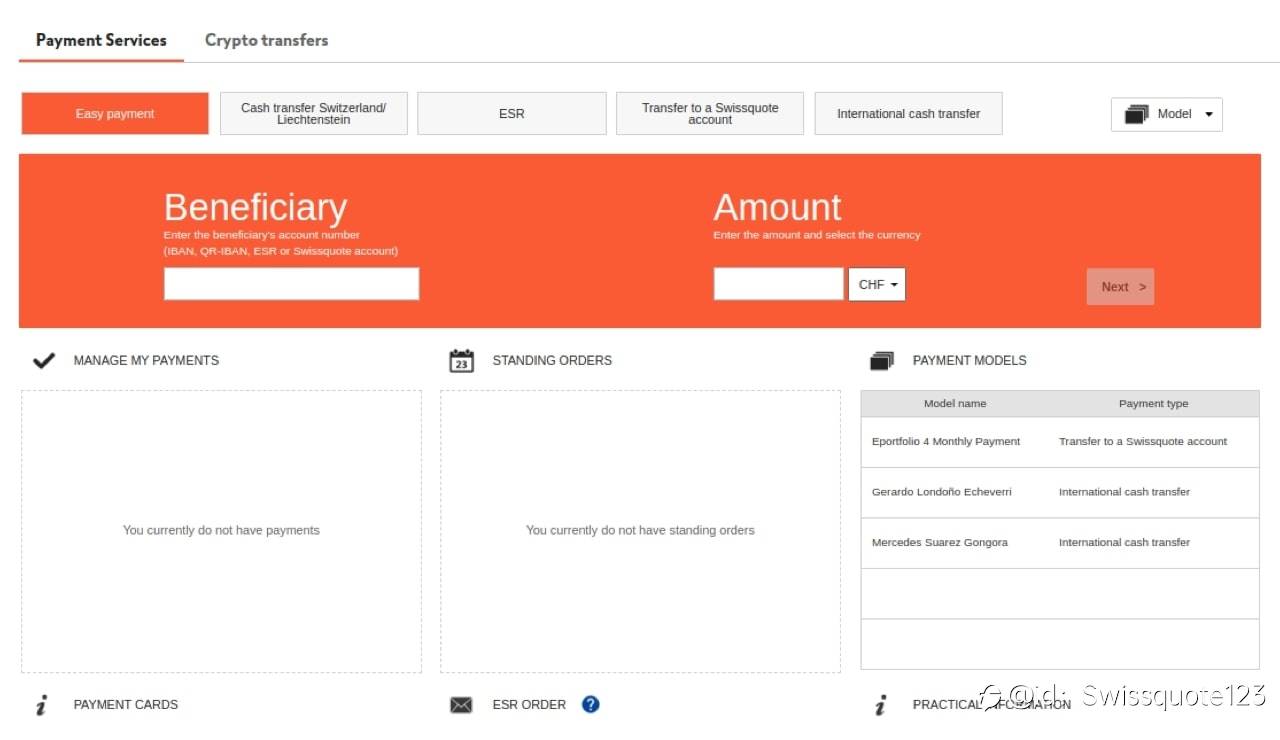This screenshot has width=1280, height=740.
Task: Click the ESR Order envelope icon
Action: 461,705
